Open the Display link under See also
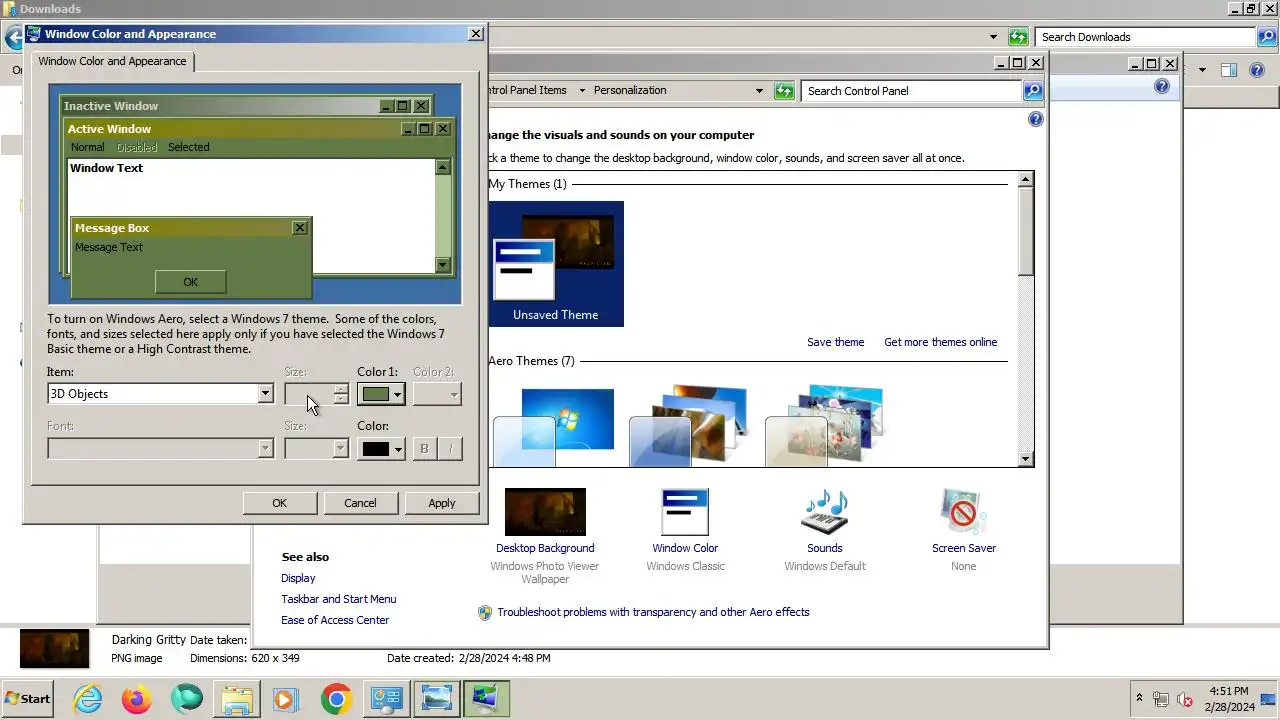This screenshot has height=720, width=1280. tap(298, 578)
